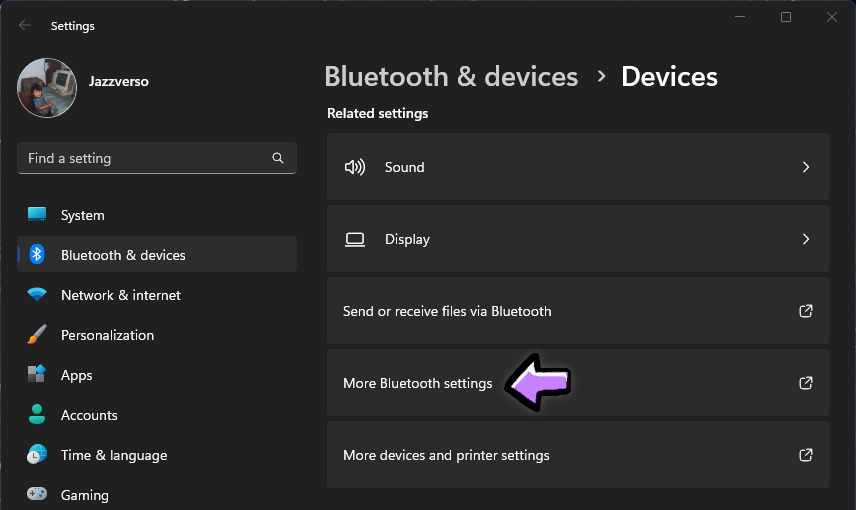Click the Accounts person icon
The height and width of the screenshot is (510, 856).
pos(37,415)
